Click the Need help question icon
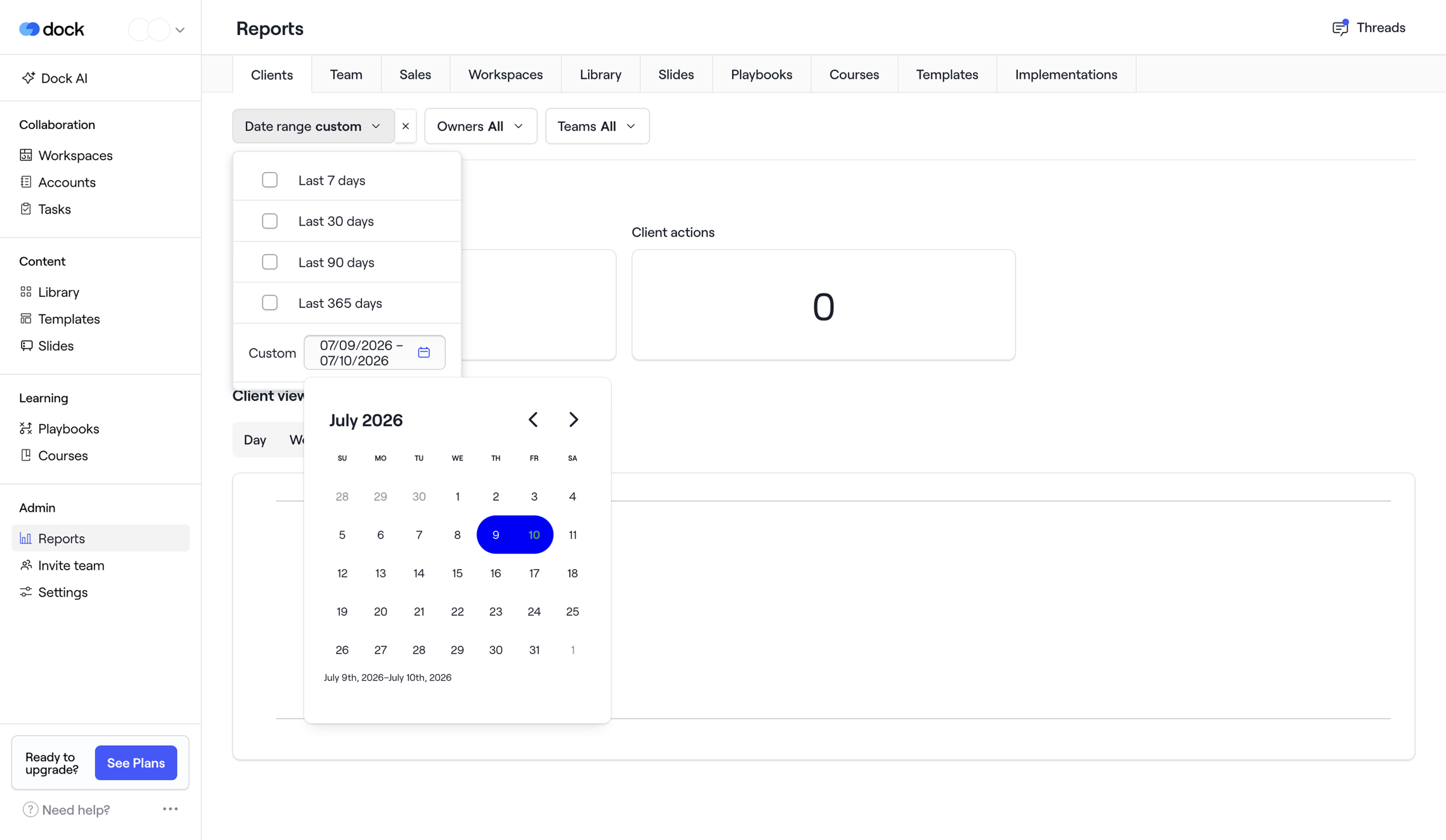The image size is (1446, 840). click(30, 810)
